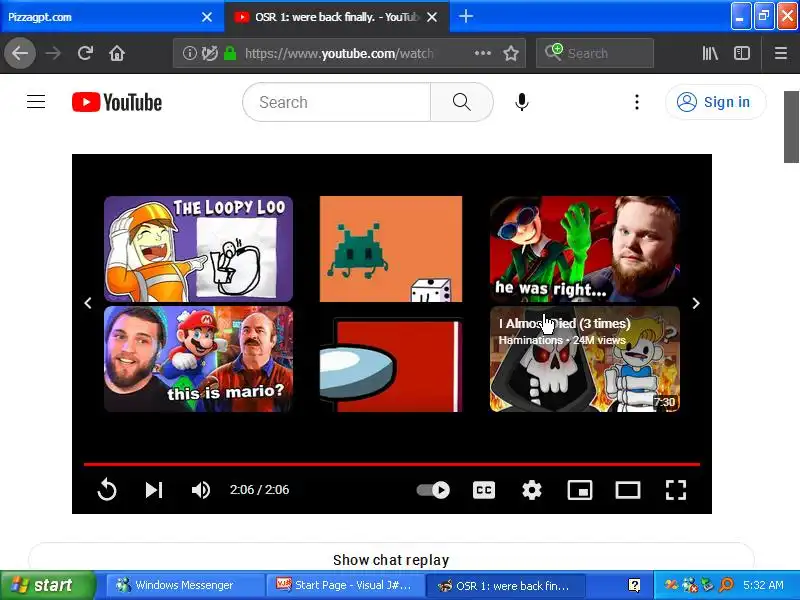
Task: Click the red video progress bar
Action: pyautogui.click(x=392, y=464)
